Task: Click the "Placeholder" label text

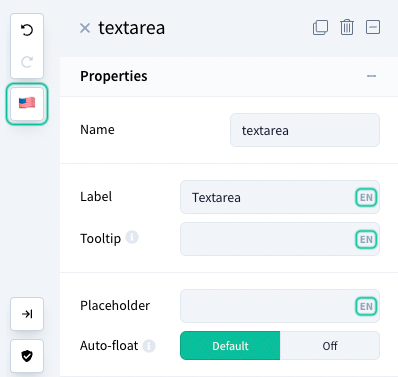Action: (x=115, y=305)
